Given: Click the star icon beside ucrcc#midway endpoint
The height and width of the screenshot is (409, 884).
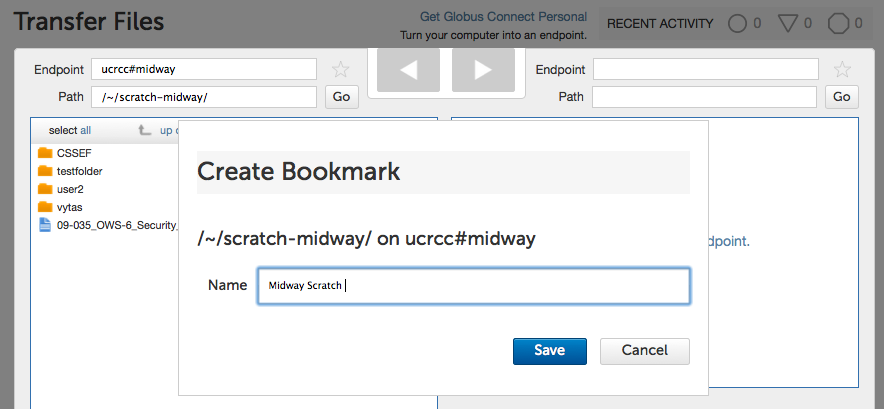Looking at the screenshot, I should pyautogui.click(x=341, y=69).
